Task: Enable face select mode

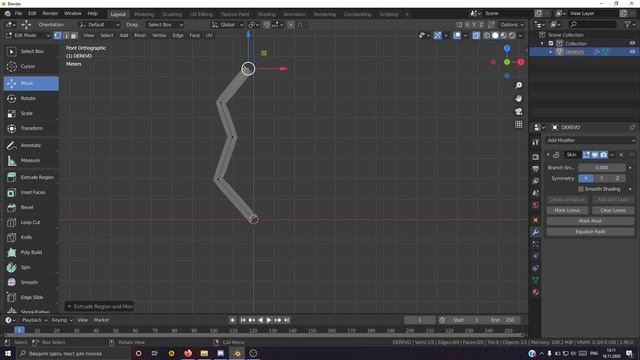Action: coord(73,36)
